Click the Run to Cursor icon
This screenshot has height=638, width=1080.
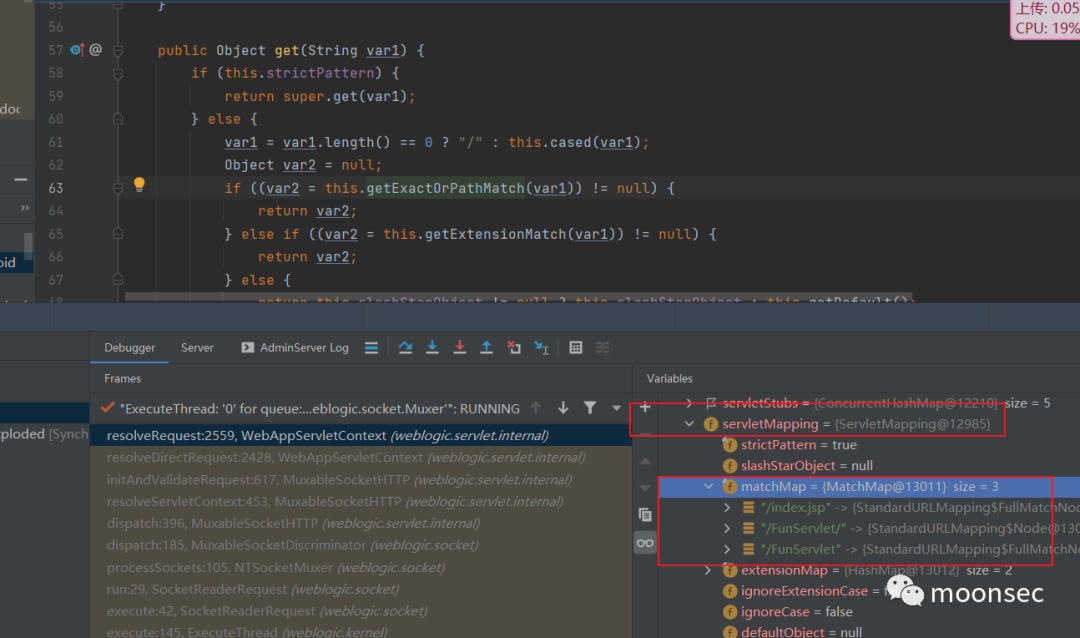tap(541, 348)
